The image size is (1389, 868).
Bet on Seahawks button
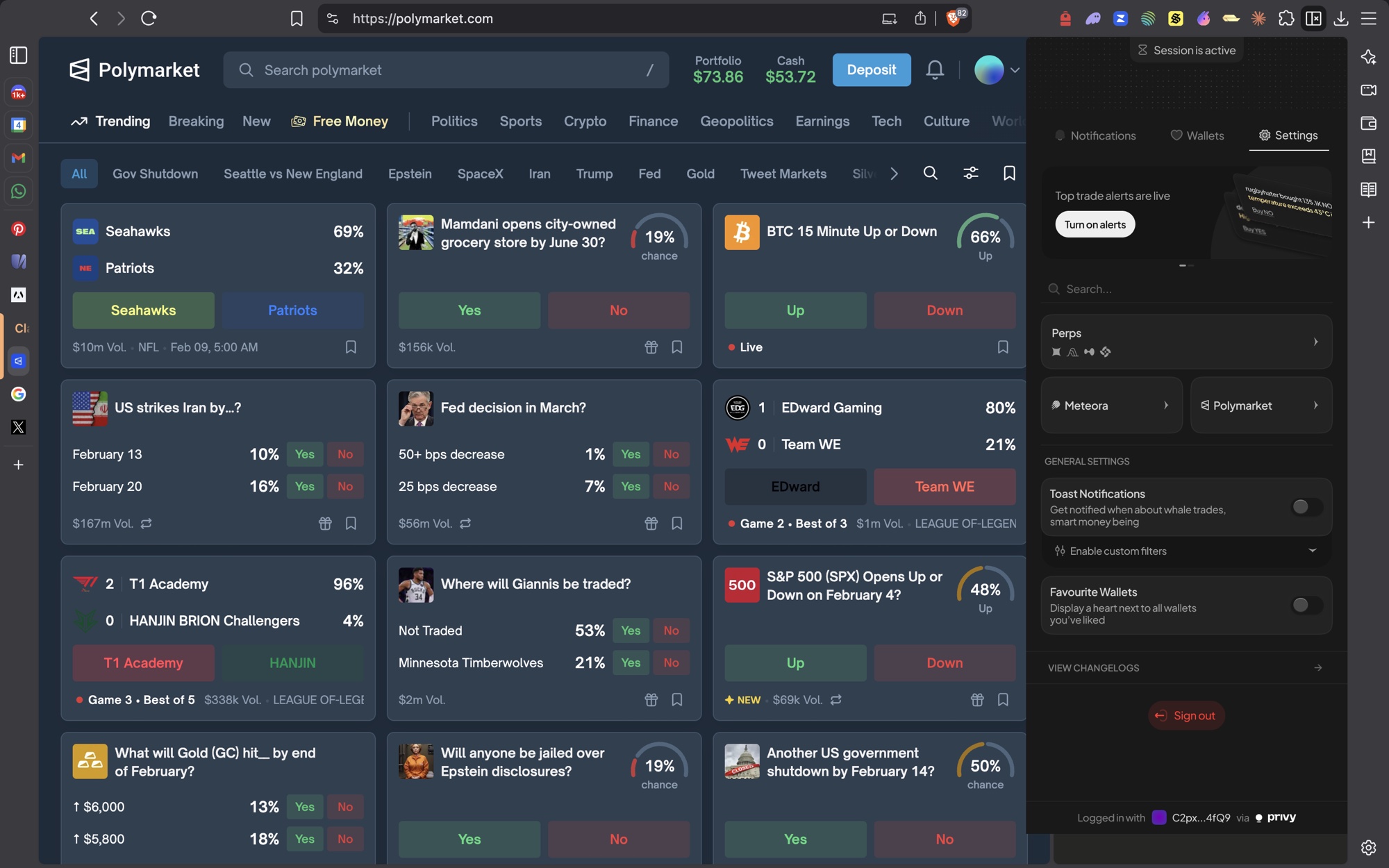coord(143,310)
